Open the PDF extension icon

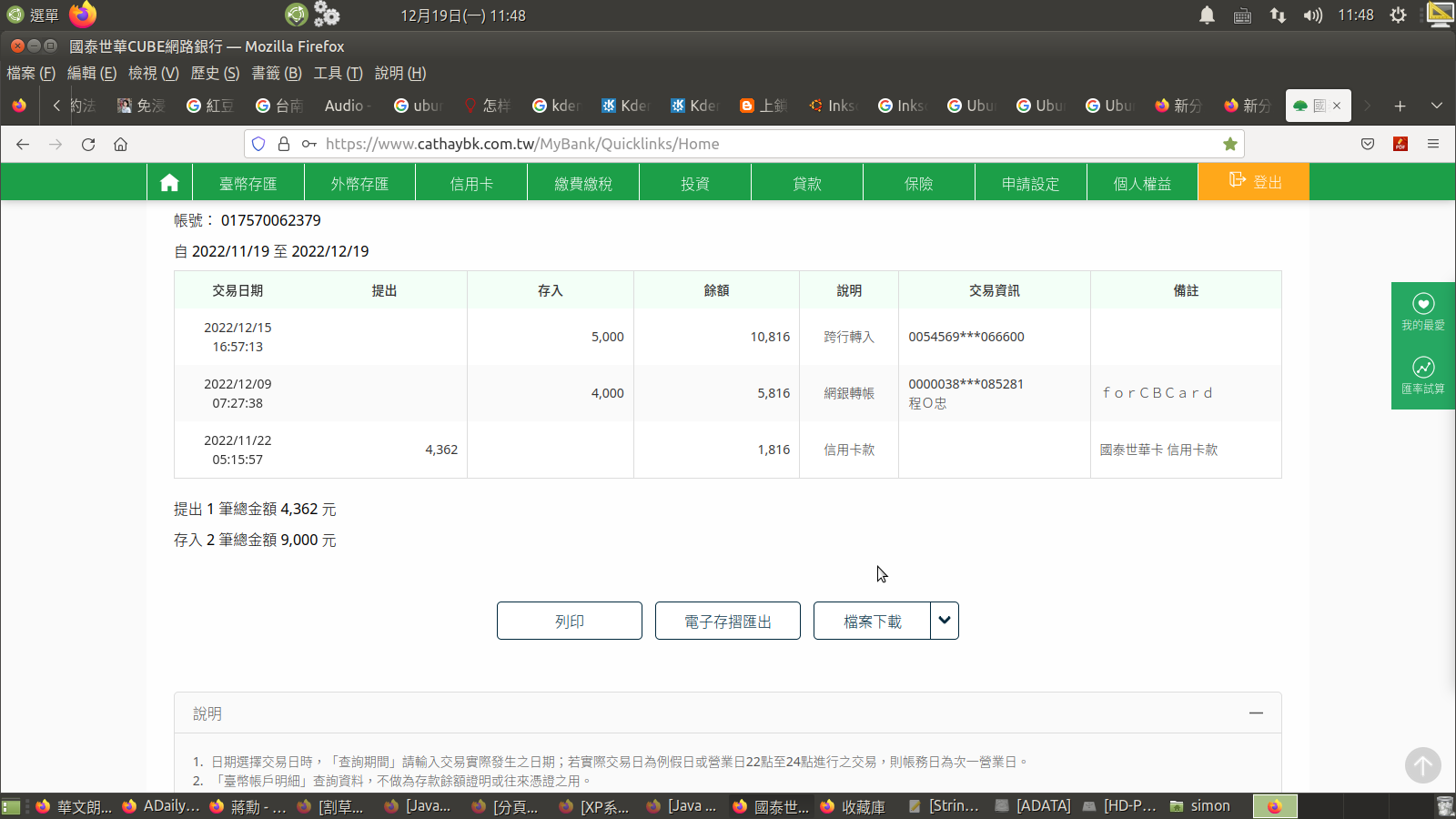tap(1400, 144)
